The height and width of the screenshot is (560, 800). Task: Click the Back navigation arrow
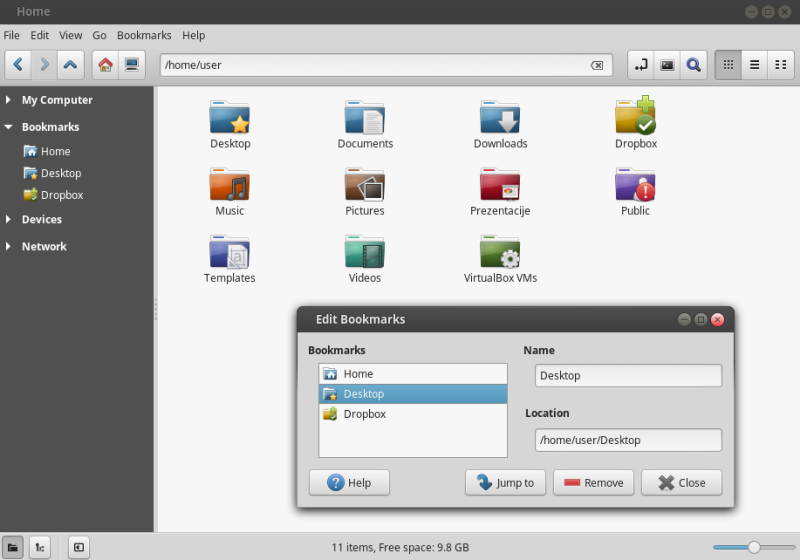[x=18, y=65]
